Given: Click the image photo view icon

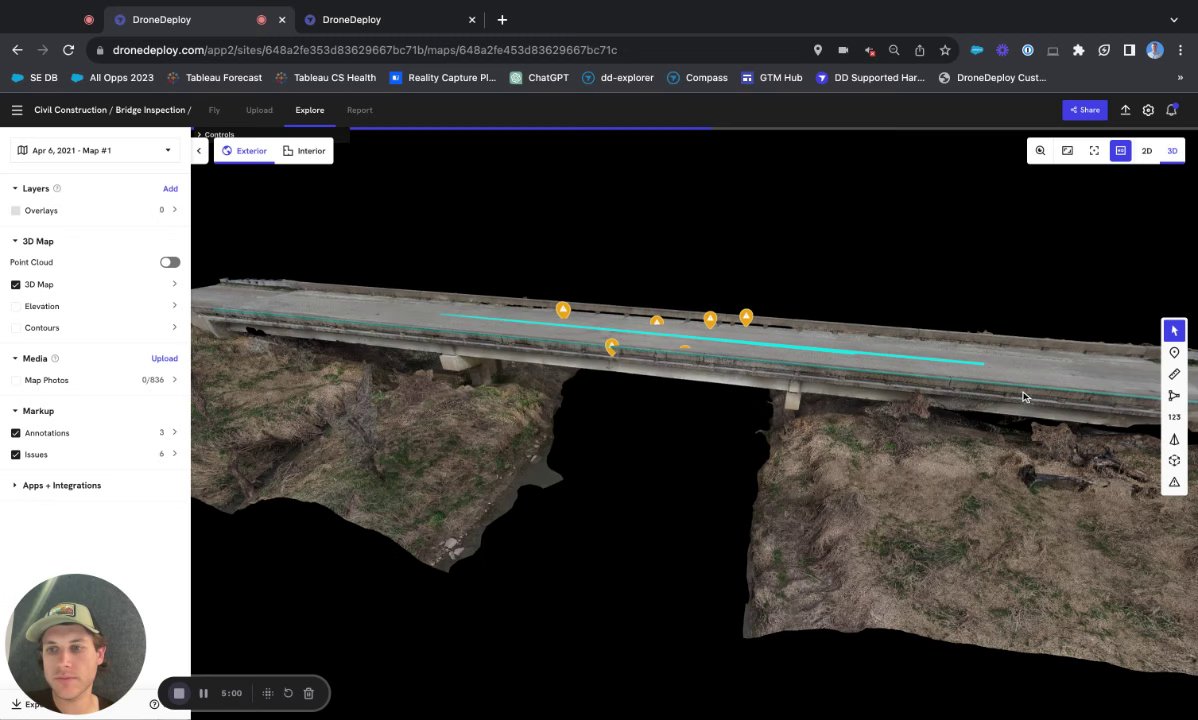Looking at the screenshot, I should pos(1067,151).
